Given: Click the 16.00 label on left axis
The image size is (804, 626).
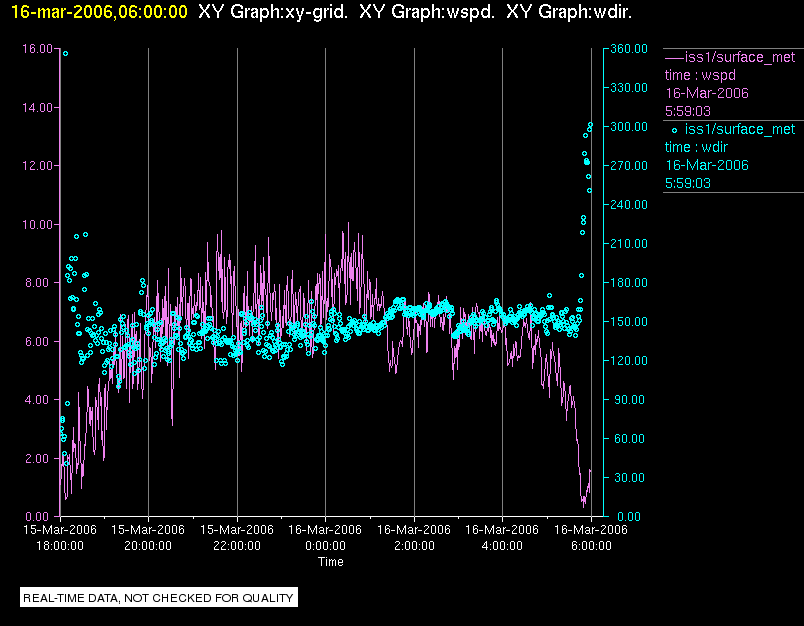Looking at the screenshot, I should [x=36, y=48].
